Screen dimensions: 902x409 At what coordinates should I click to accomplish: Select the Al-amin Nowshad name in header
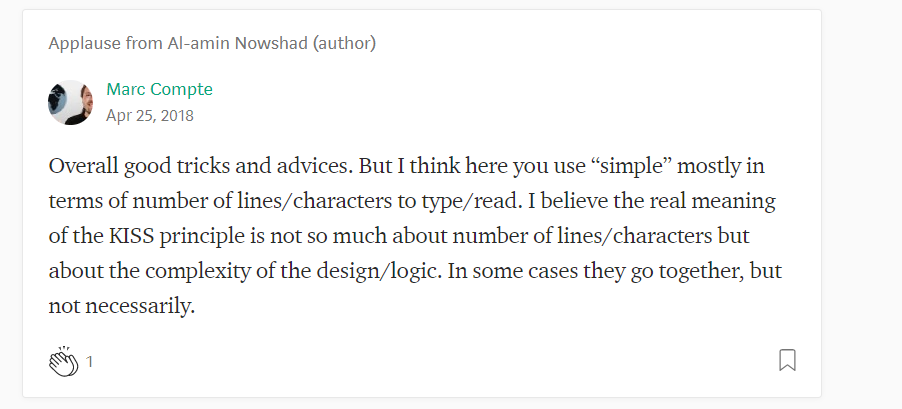[x=238, y=43]
